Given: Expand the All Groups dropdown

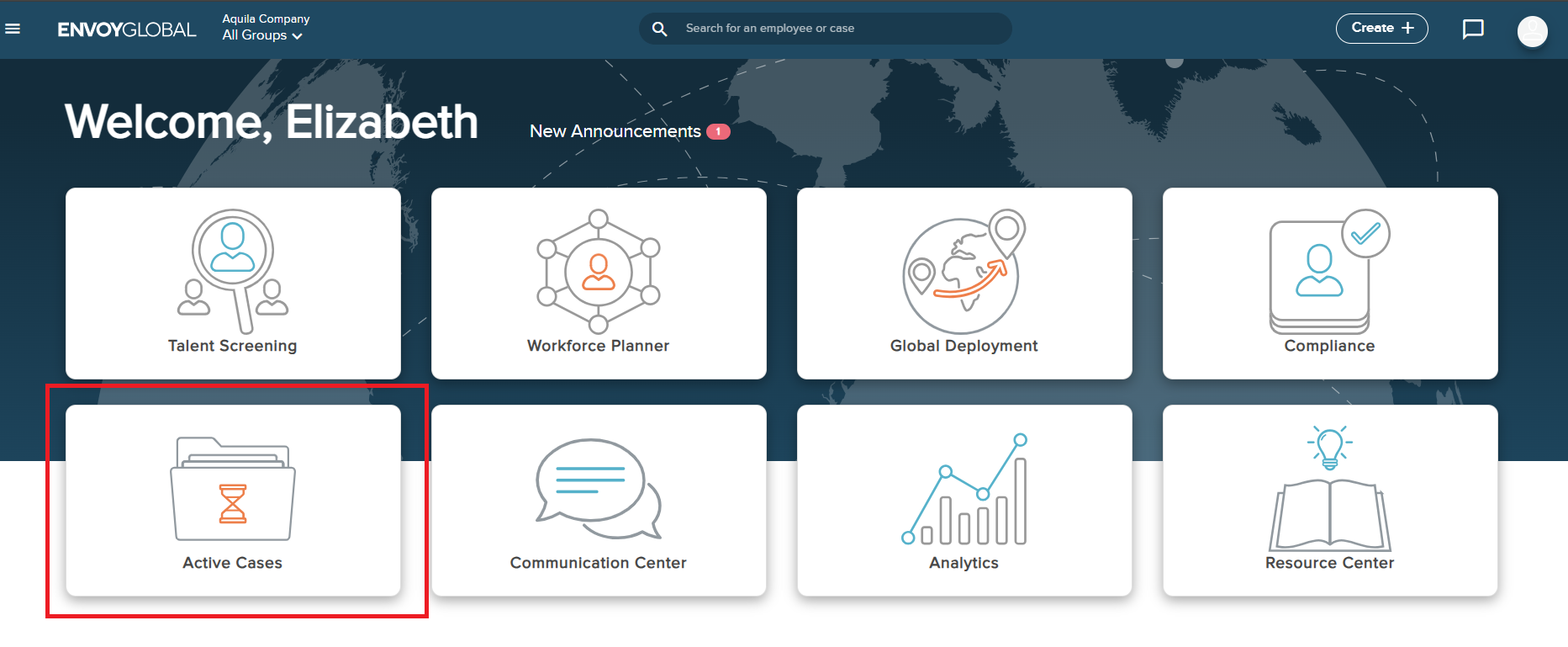Looking at the screenshot, I should click(x=261, y=35).
